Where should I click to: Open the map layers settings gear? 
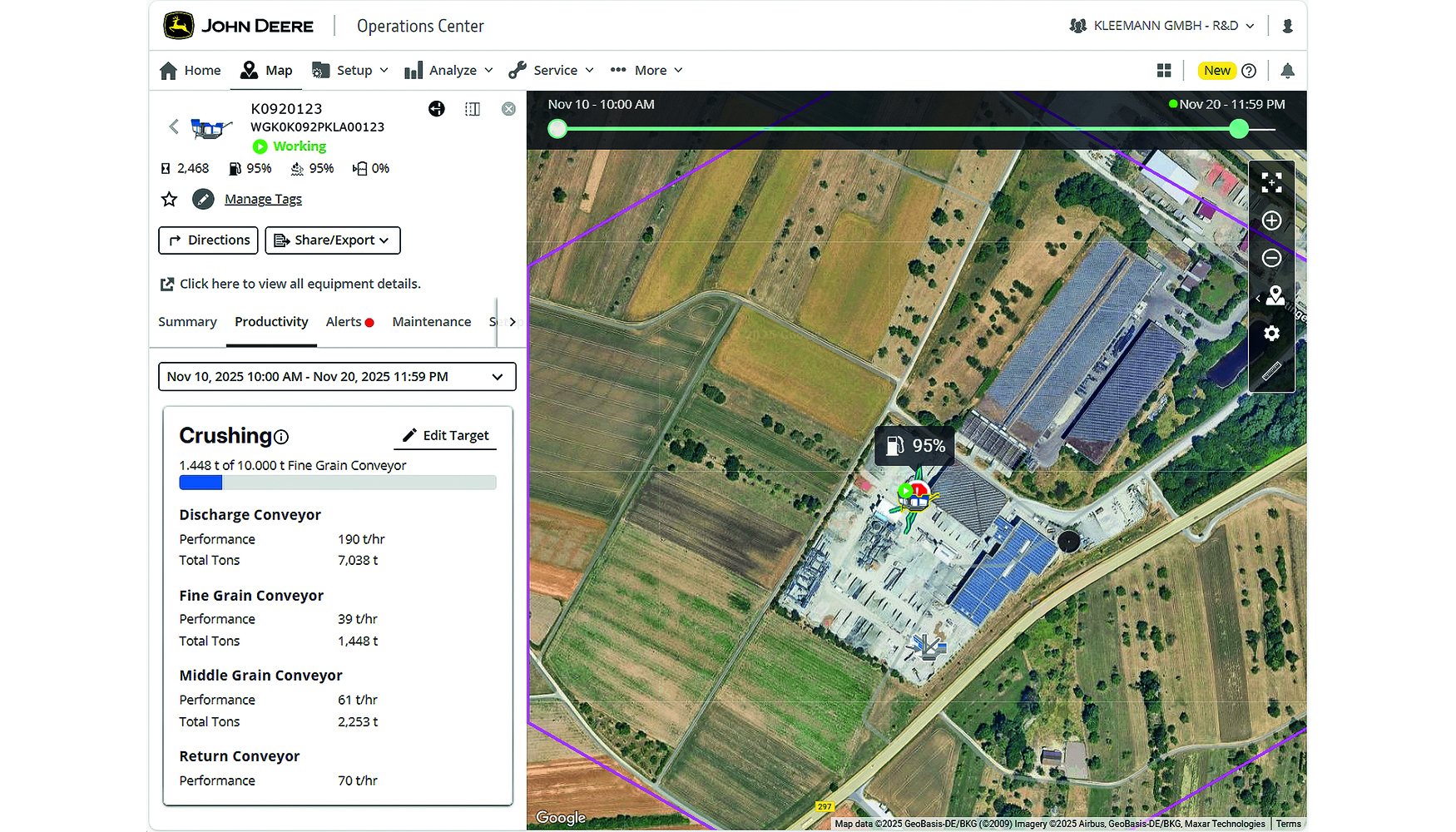(1271, 333)
